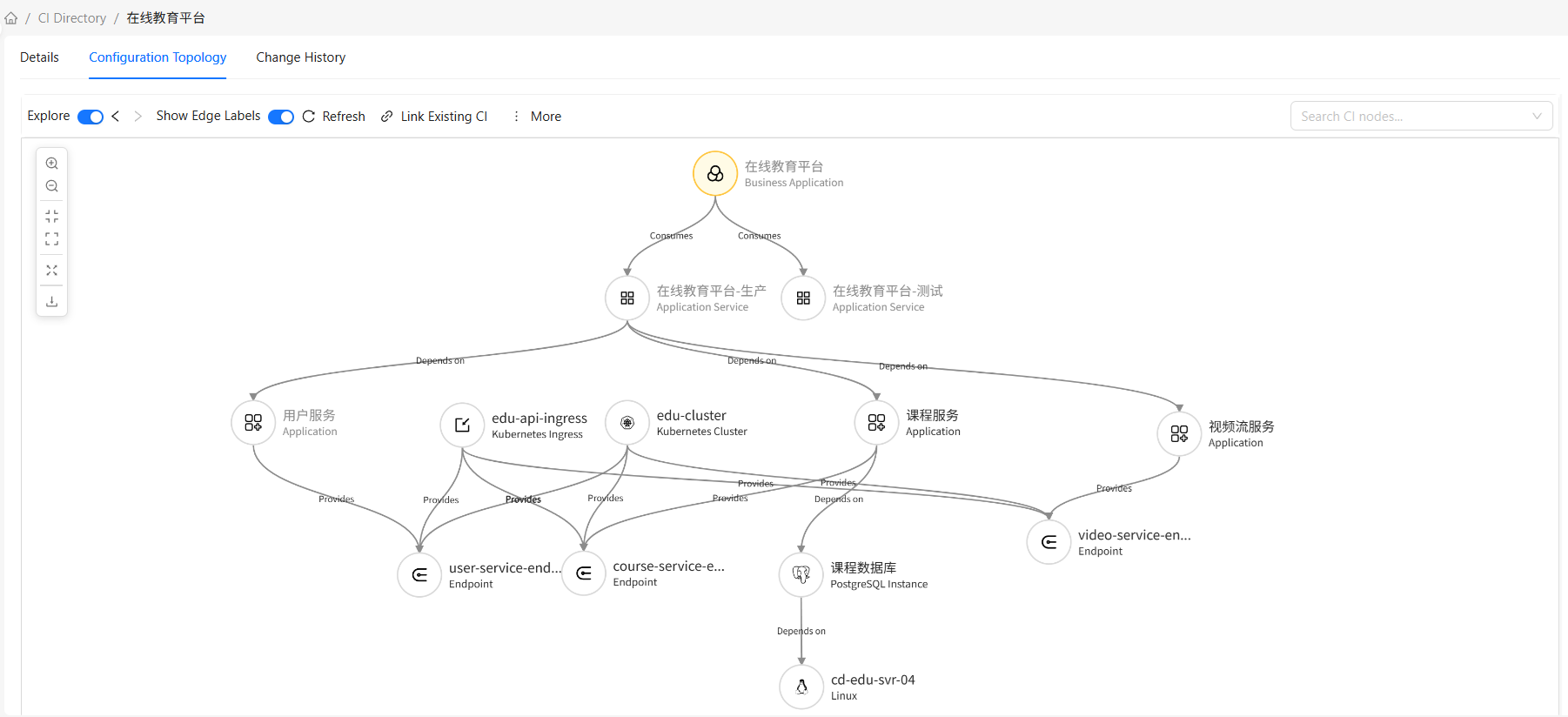
Task: Click Link Existing CI button
Action: [x=434, y=117]
